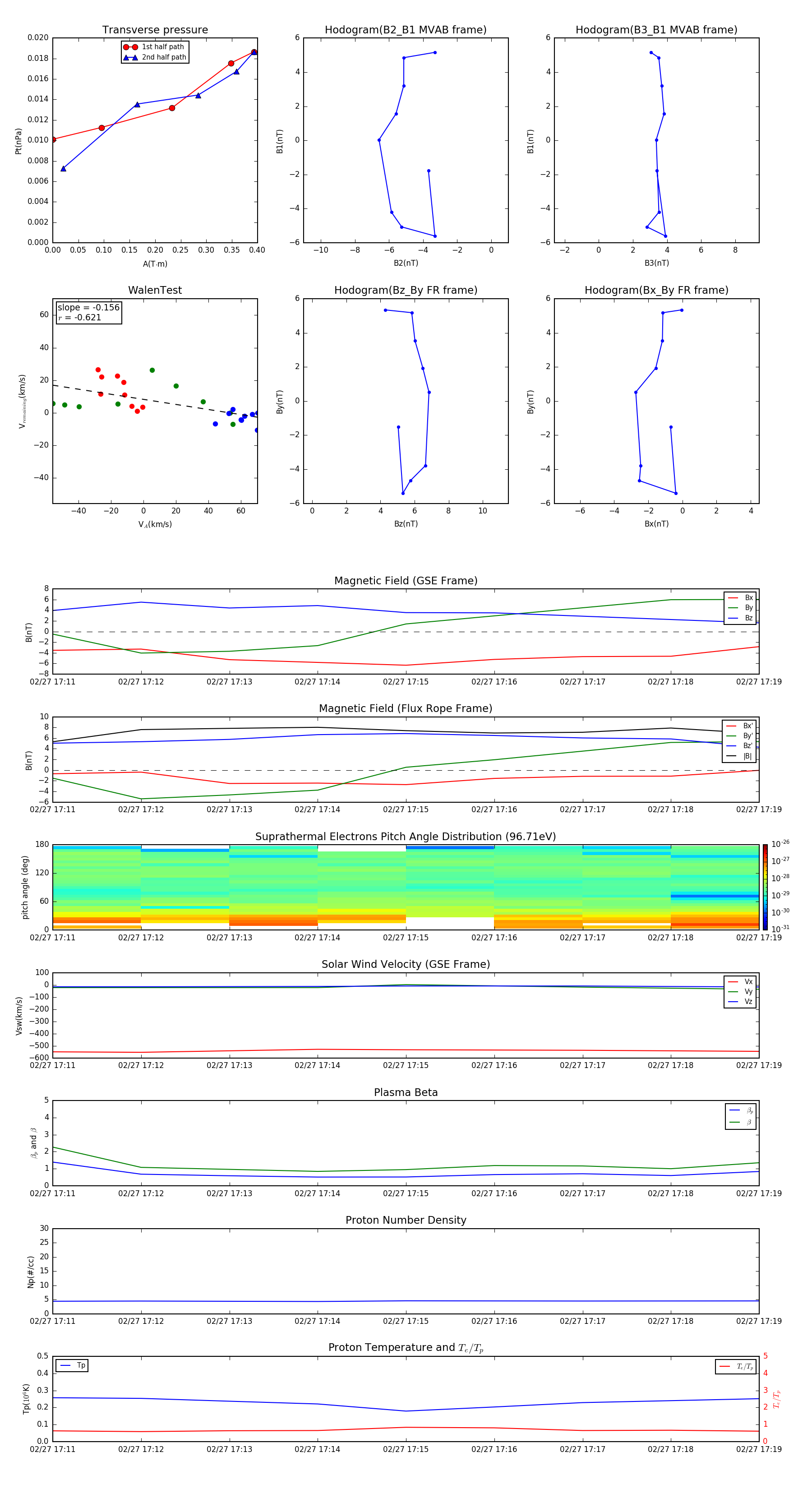Viewport: 812px width, 1489px height.
Task: Click the 'Bz(nT)' hodogram axis label
Action: (x=406, y=524)
